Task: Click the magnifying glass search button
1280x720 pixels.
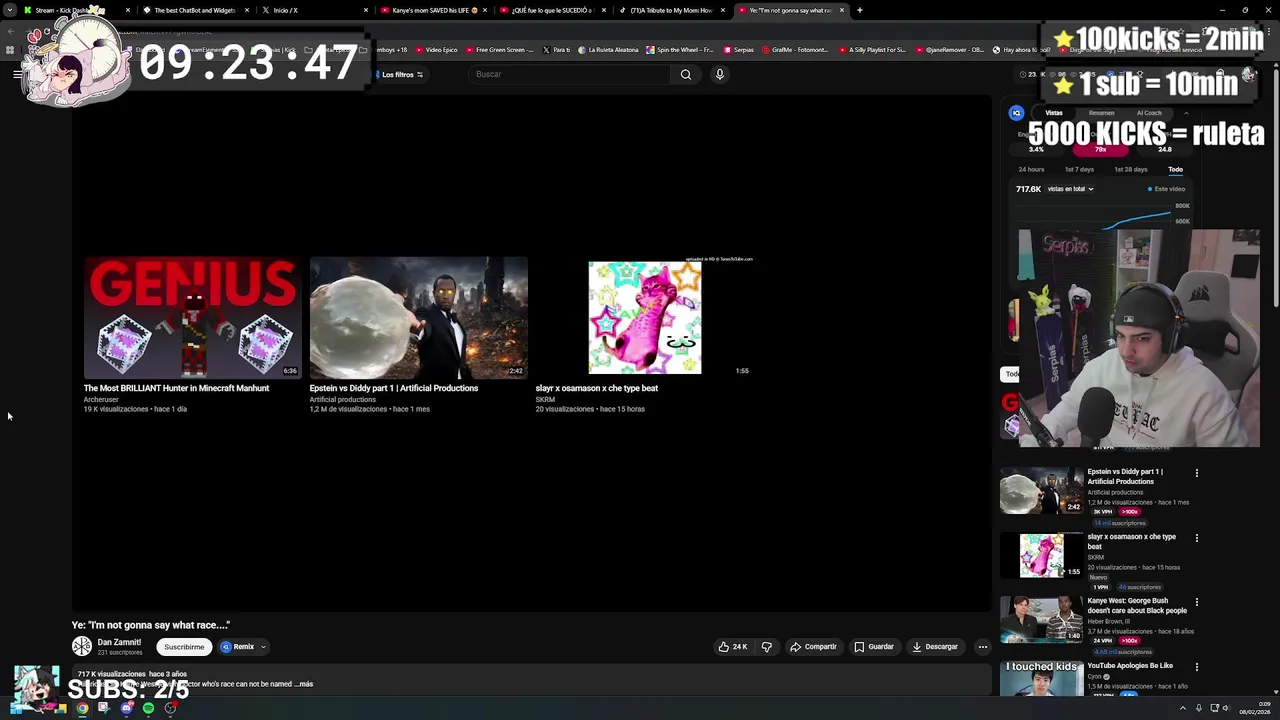Action: point(686,74)
